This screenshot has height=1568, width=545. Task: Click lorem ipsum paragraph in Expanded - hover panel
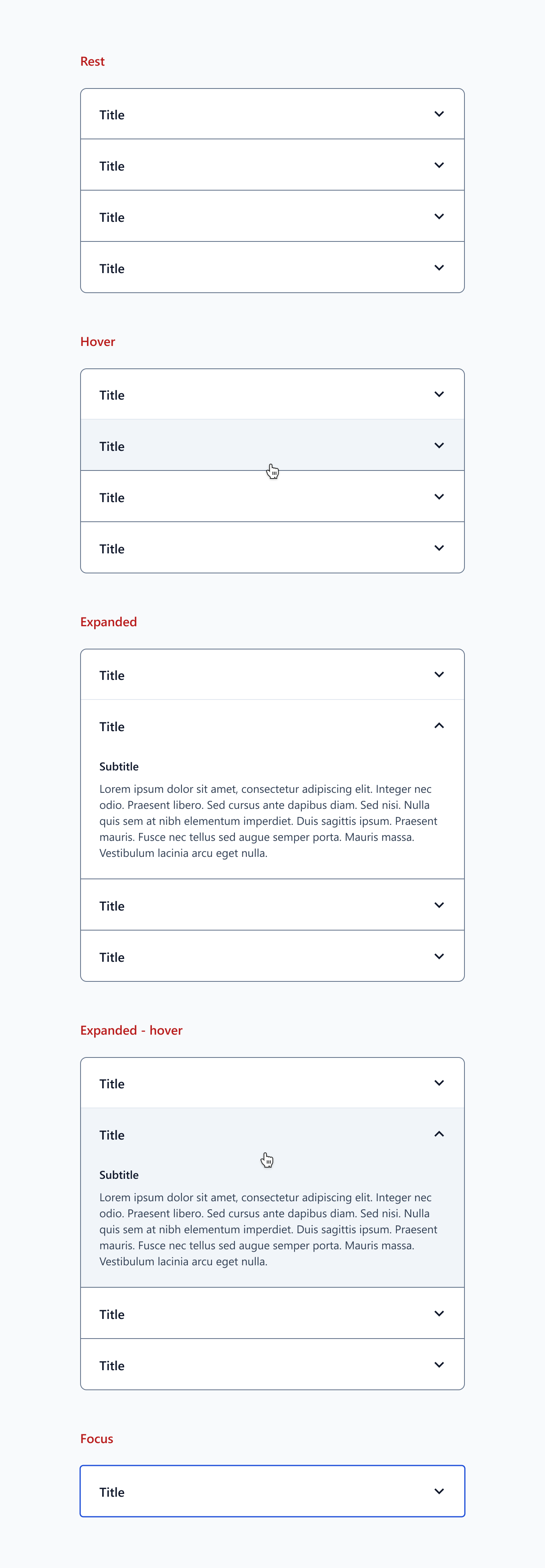[x=268, y=1229]
